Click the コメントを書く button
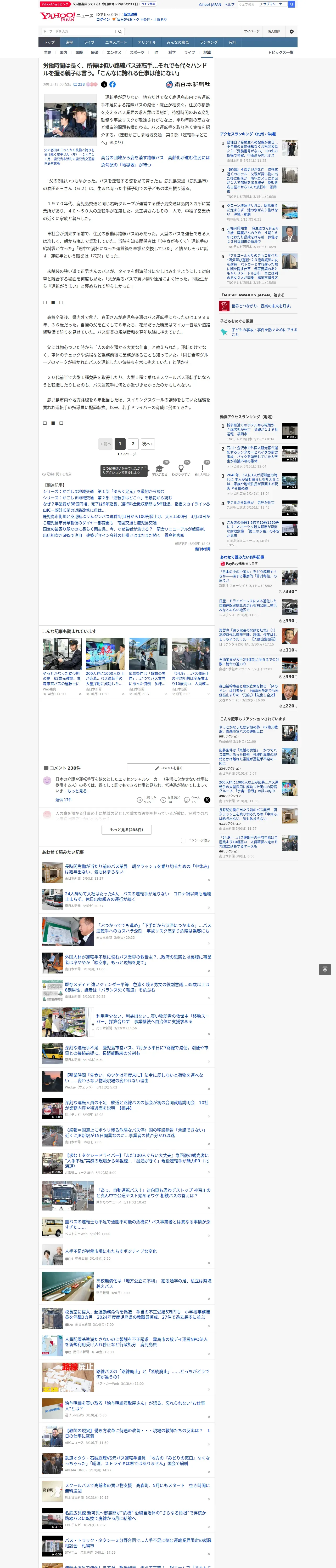The width and height of the screenshot is (336, 1568). (x=169, y=768)
